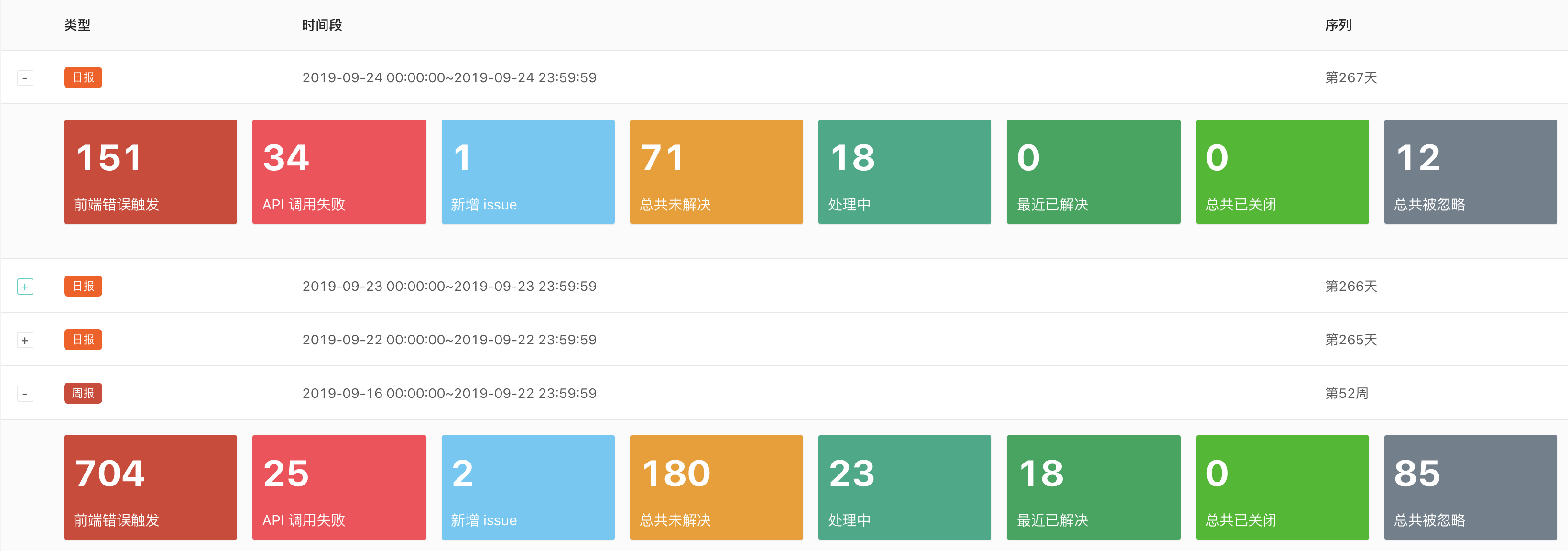Screen dimensions: 1568x551
Task: Collapse the week 52 weekly report row
Action: coord(25,393)
